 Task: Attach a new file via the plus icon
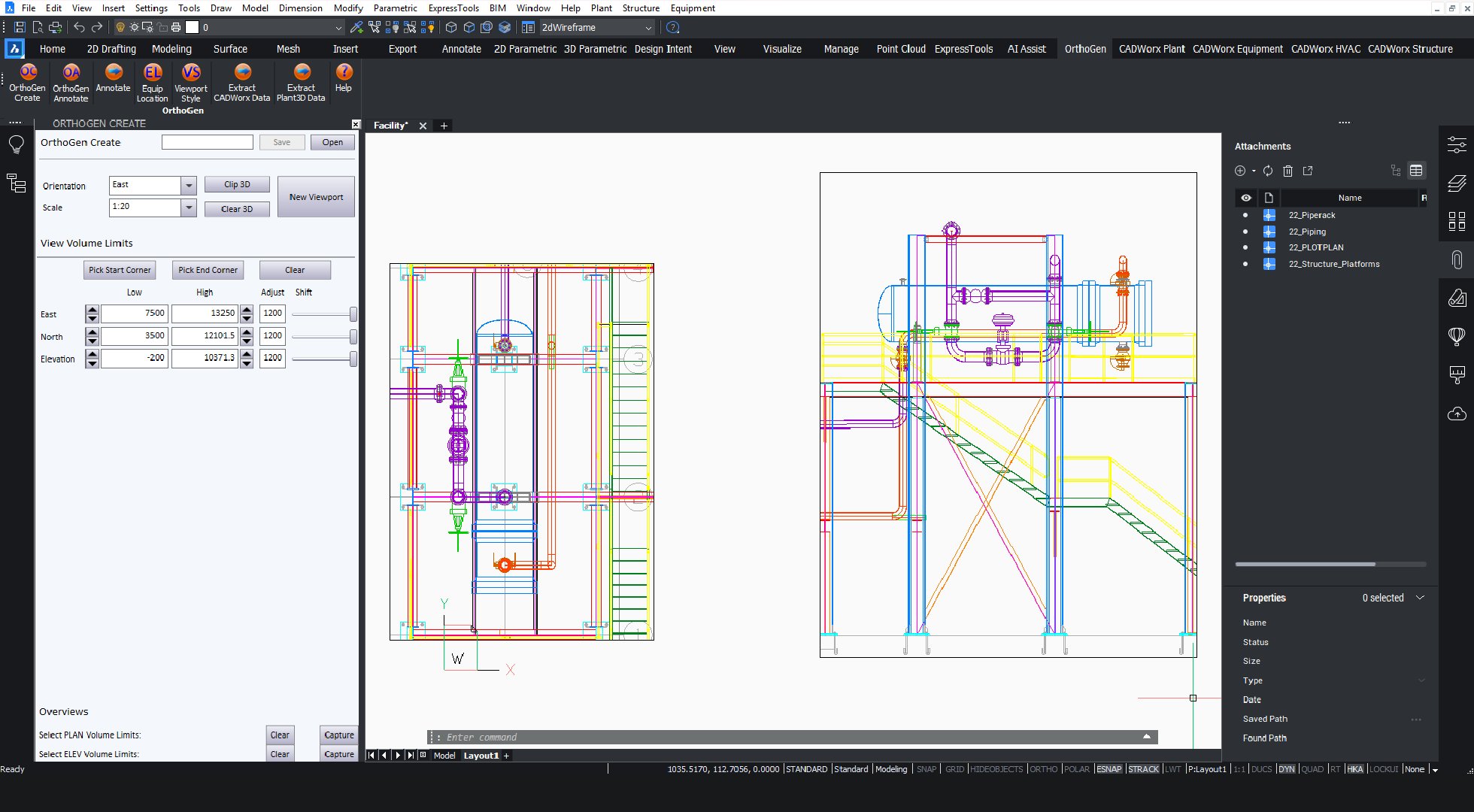point(1240,171)
